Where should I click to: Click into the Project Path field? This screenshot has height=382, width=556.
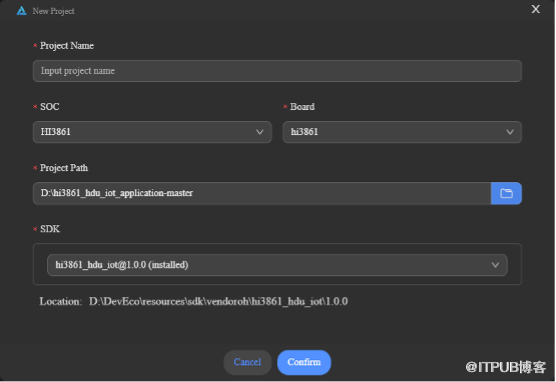tap(262, 193)
